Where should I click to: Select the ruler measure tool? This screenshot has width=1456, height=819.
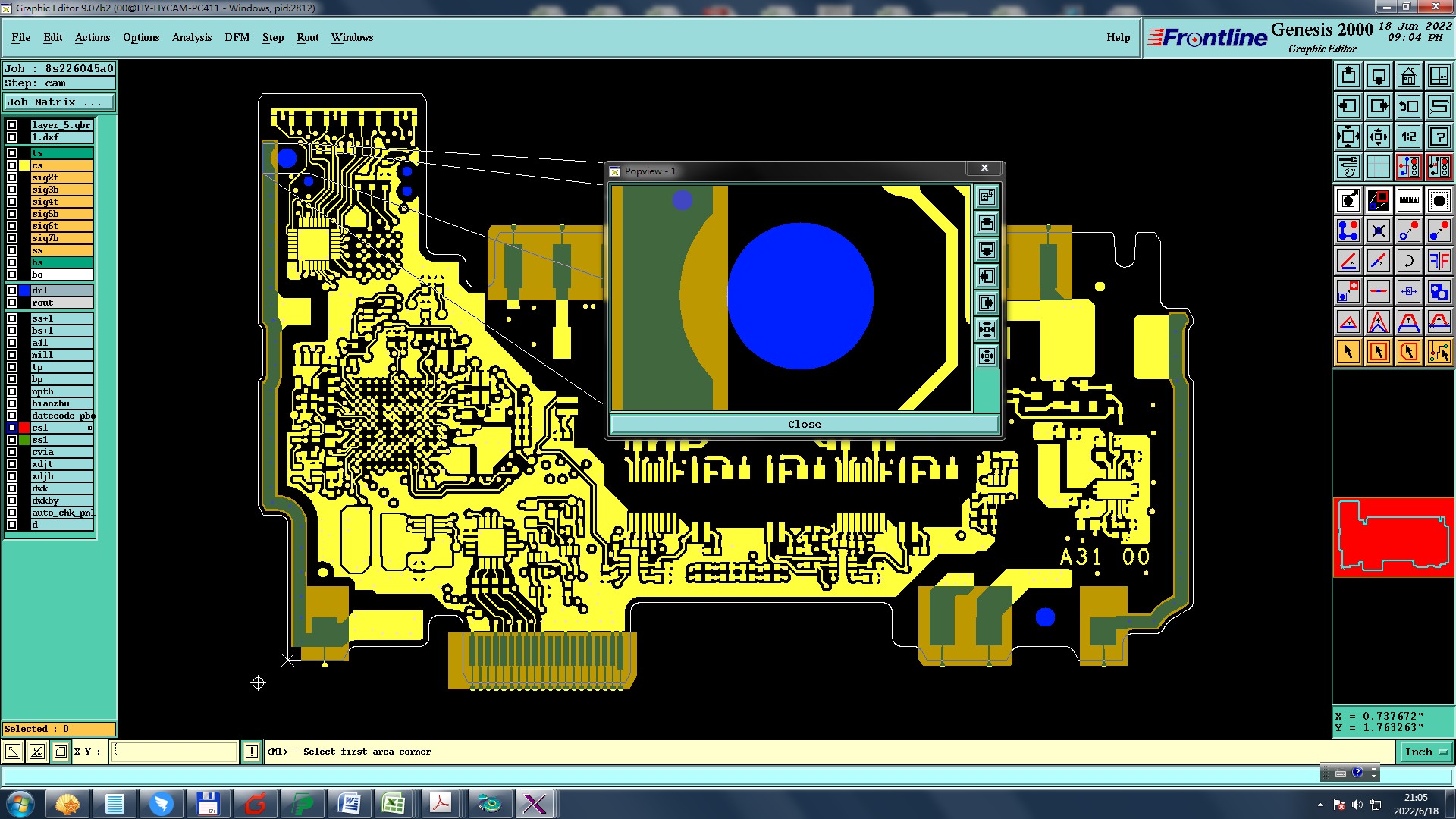point(1408,200)
